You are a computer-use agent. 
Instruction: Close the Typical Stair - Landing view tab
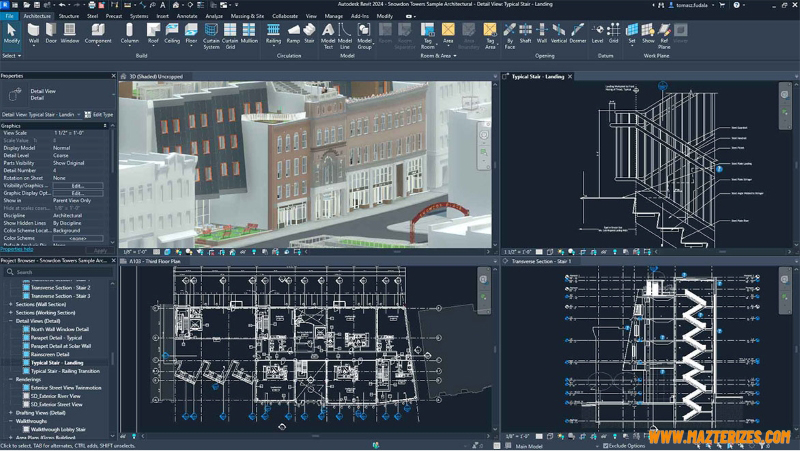click(570, 77)
